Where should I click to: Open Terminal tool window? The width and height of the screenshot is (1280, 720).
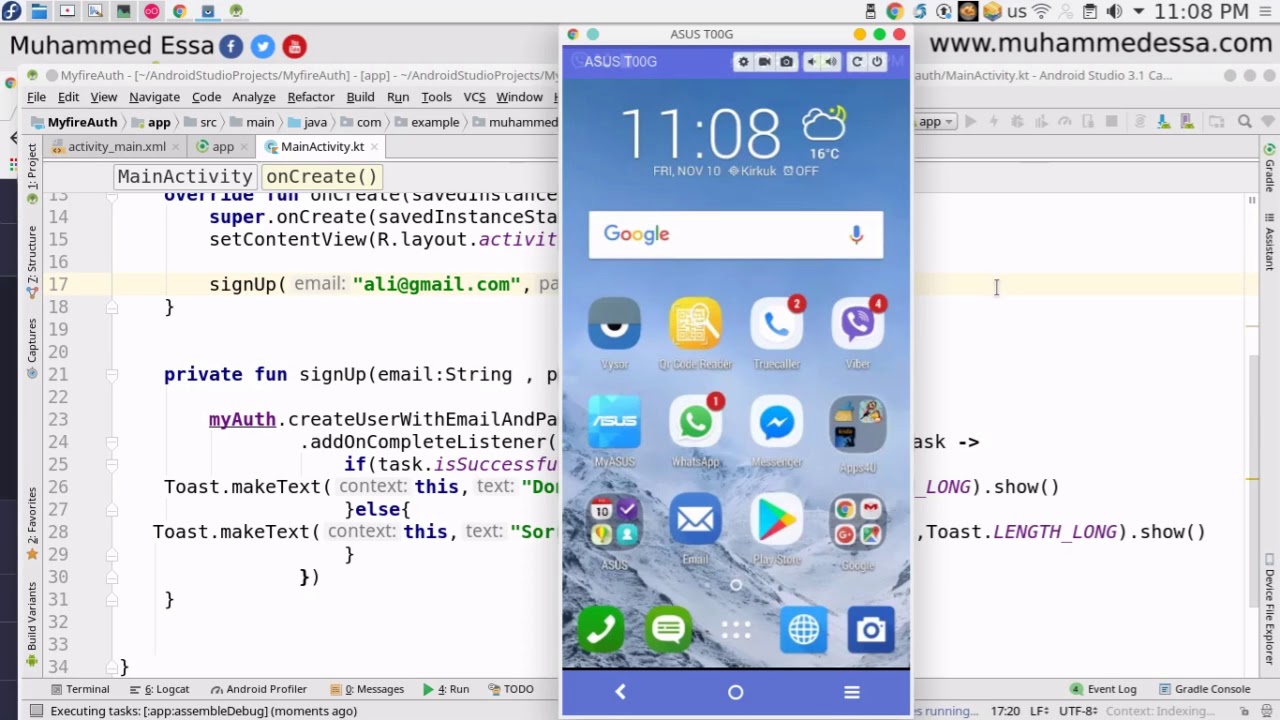pyautogui.click(x=80, y=689)
